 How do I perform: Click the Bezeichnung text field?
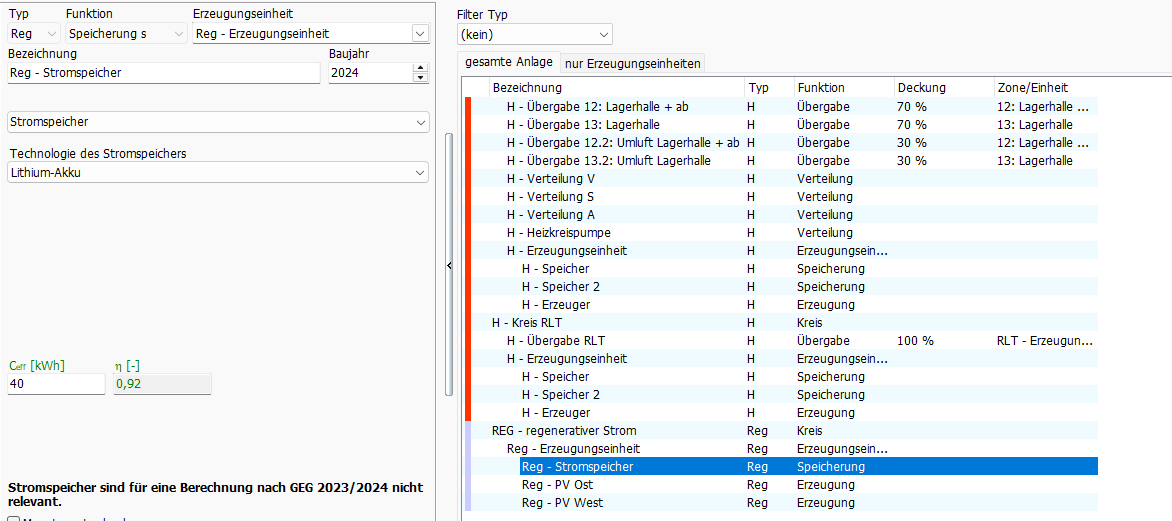pyautogui.click(x=164, y=73)
